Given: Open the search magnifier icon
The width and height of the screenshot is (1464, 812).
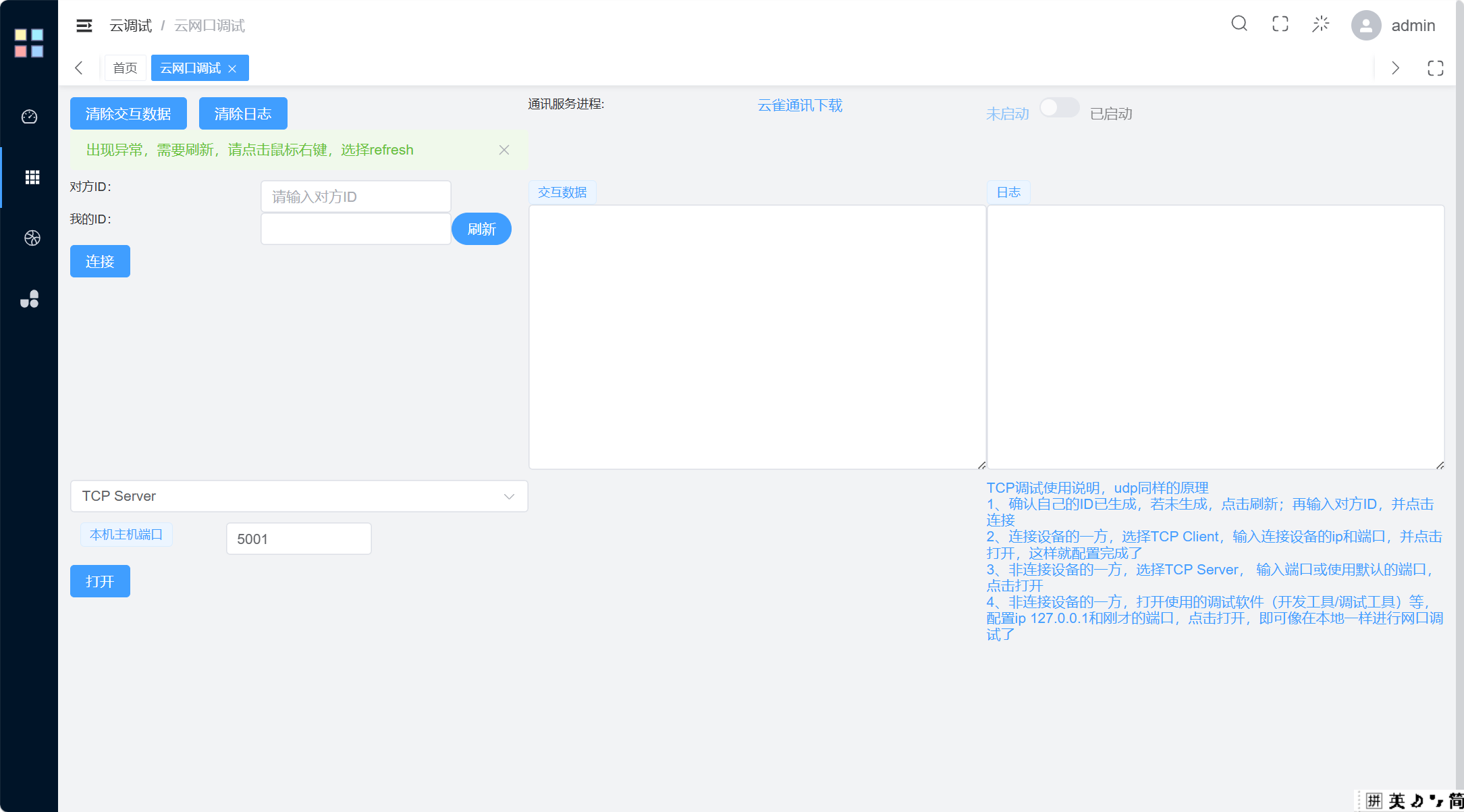Looking at the screenshot, I should pos(1239,24).
